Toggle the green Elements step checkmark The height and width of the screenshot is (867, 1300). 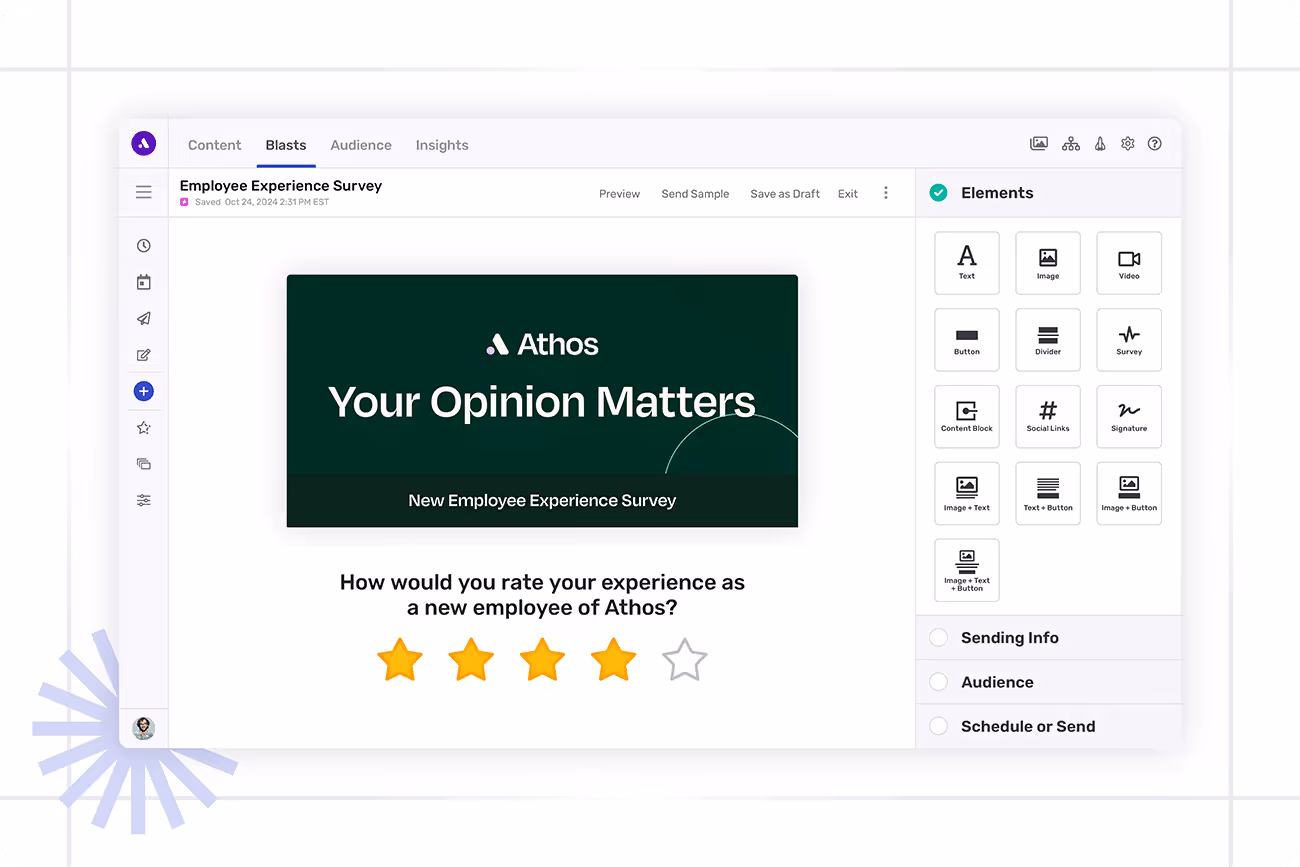938,193
